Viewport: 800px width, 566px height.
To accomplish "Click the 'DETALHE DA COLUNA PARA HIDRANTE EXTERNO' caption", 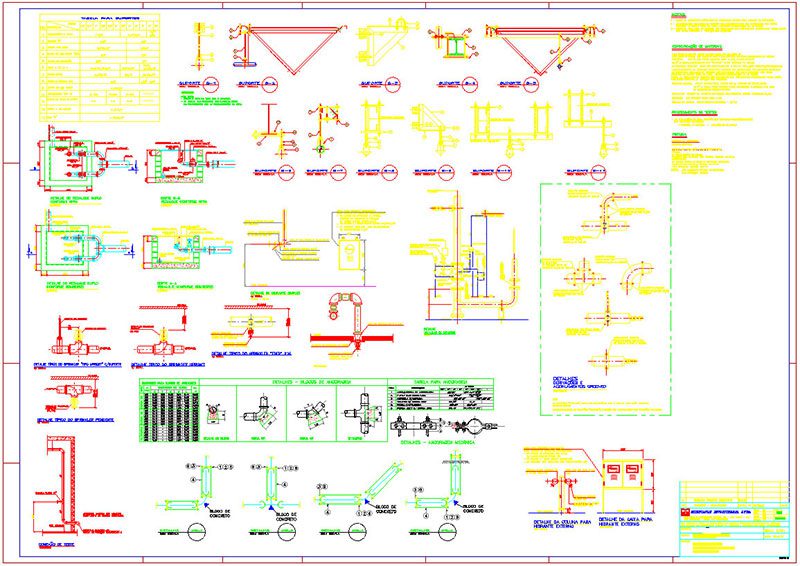I will pos(560,524).
